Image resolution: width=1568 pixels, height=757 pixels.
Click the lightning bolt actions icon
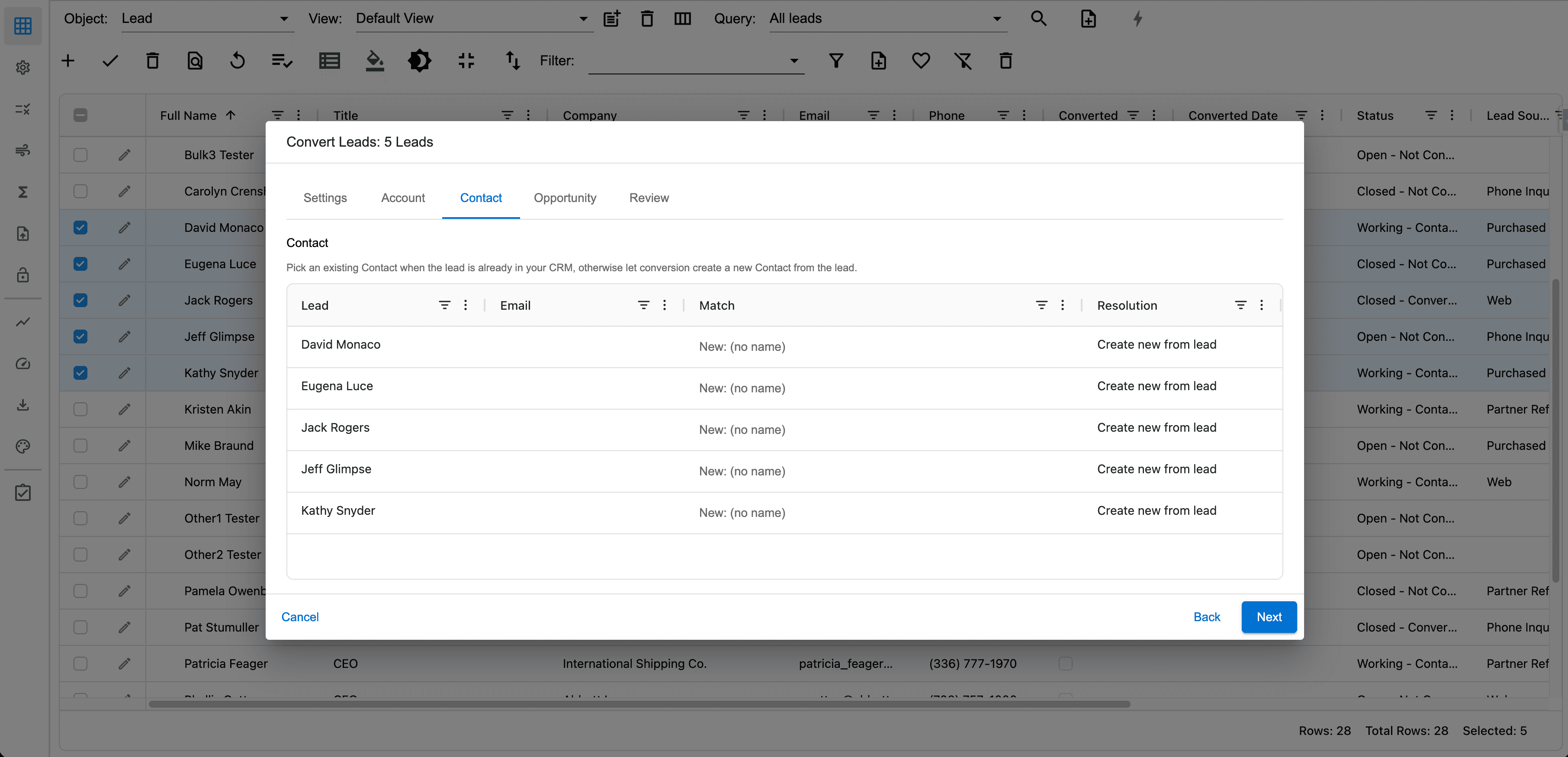point(1137,19)
